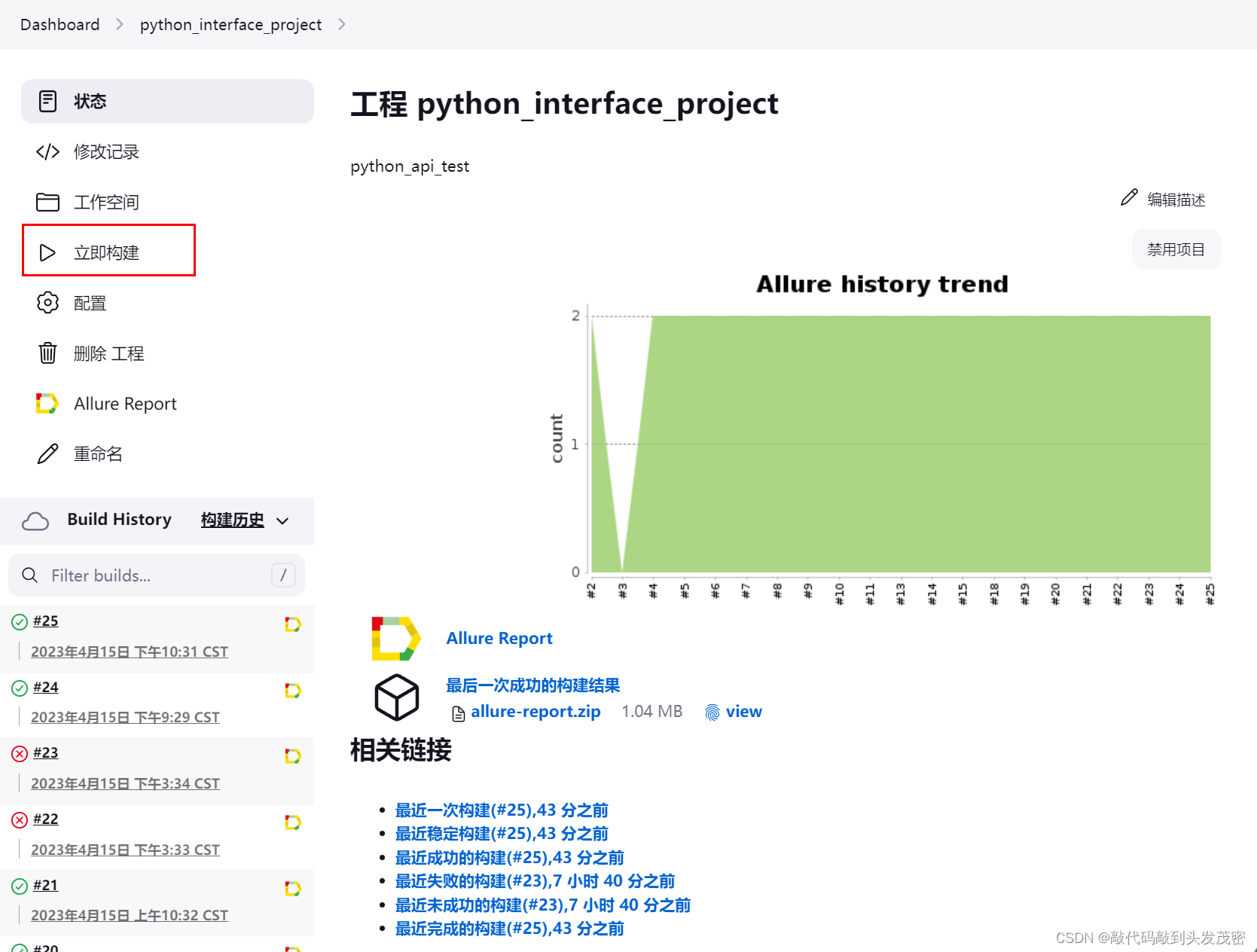
Task: Open the Allure Report link in main panel
Action: (x=499, y=639)
